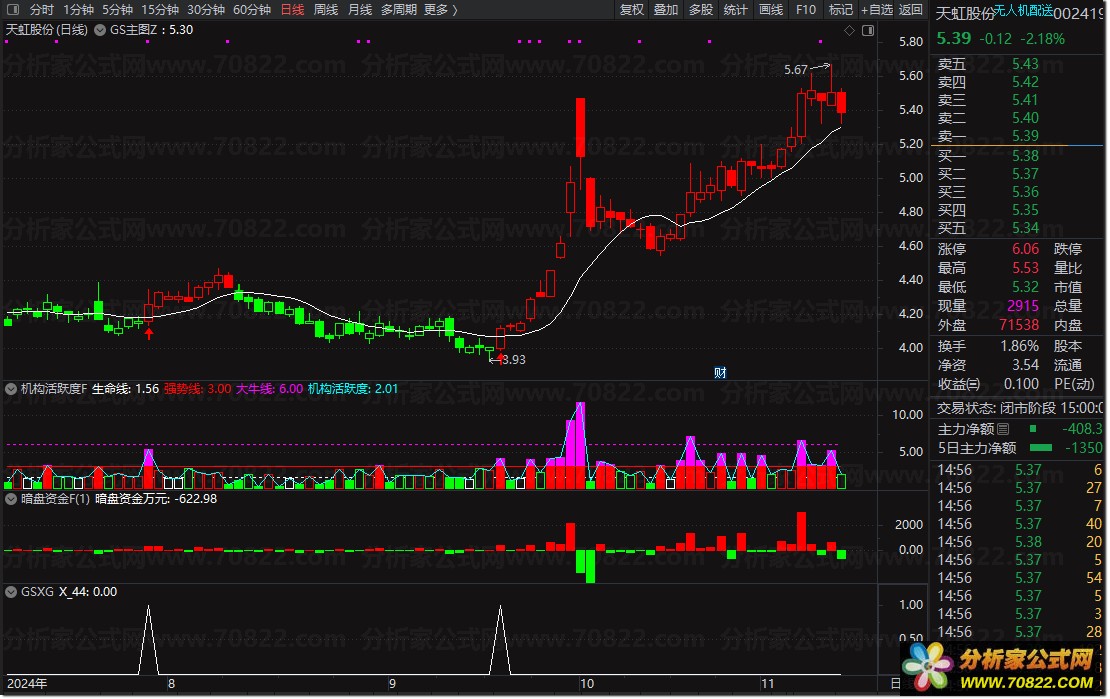Click the month 10 marker on timeline
1110x699 pixels.
(x=587, y=684)
